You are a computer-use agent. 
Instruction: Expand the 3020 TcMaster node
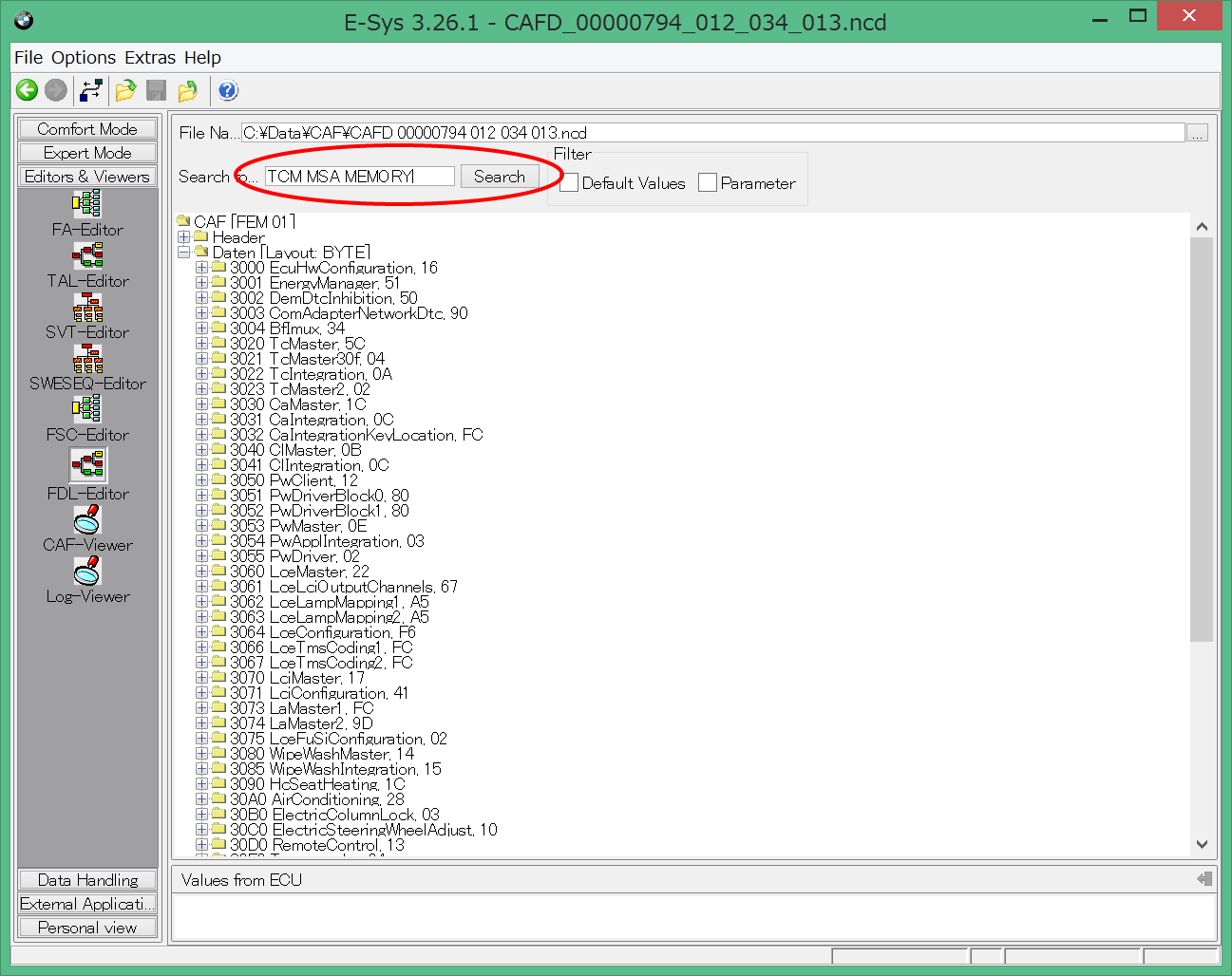(x=201, y=344)
